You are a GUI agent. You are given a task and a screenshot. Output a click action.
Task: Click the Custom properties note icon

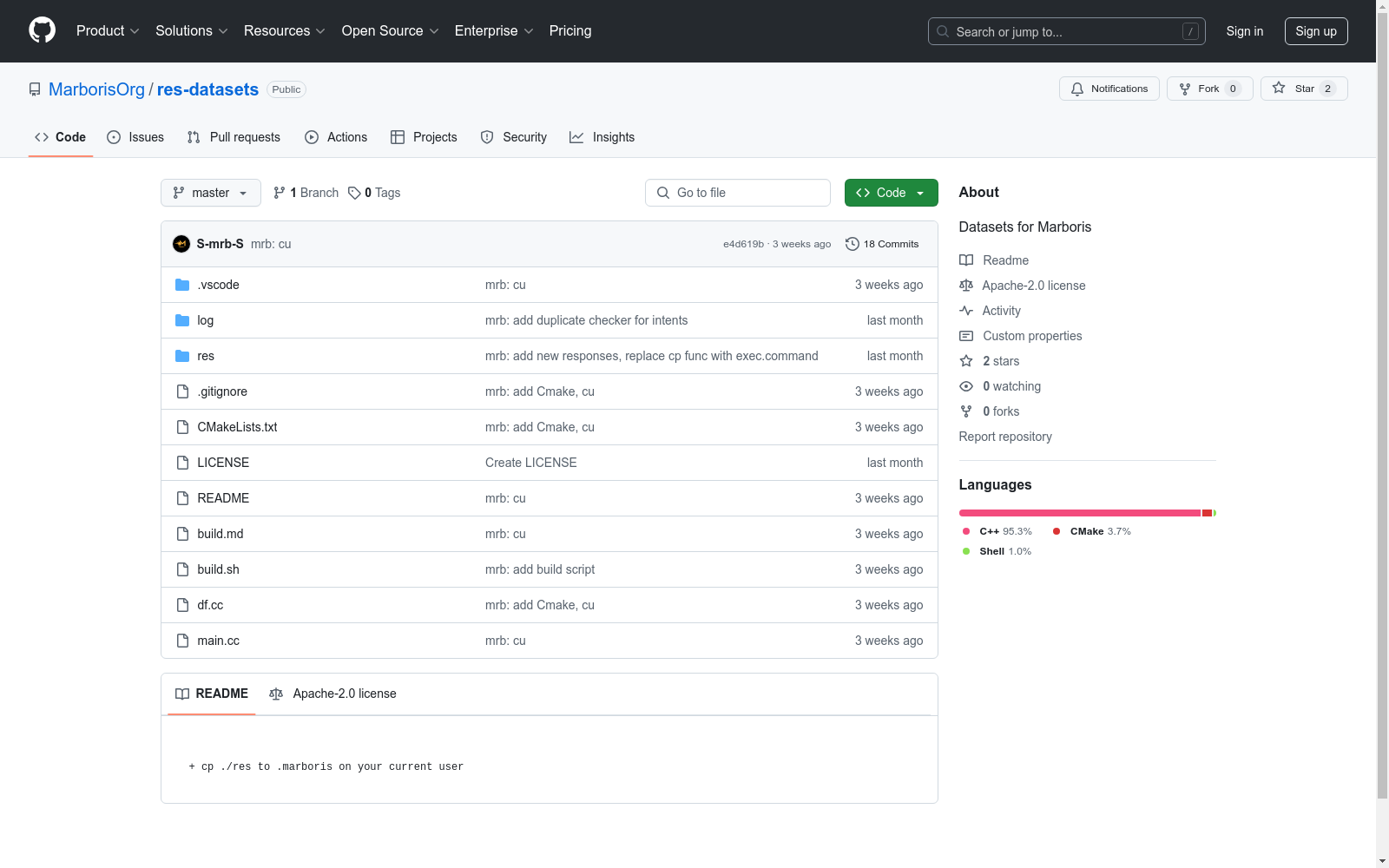point(966,336)
